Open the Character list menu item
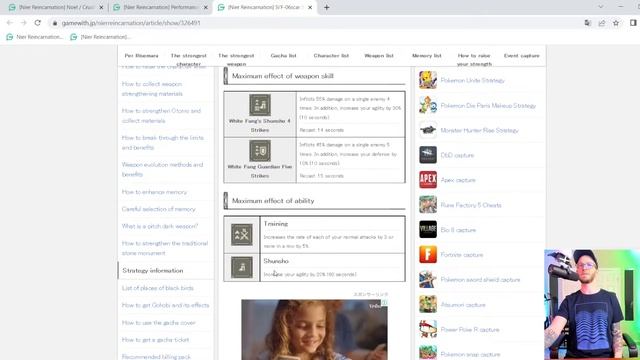 pyautogui.click(x=331, y=56)
